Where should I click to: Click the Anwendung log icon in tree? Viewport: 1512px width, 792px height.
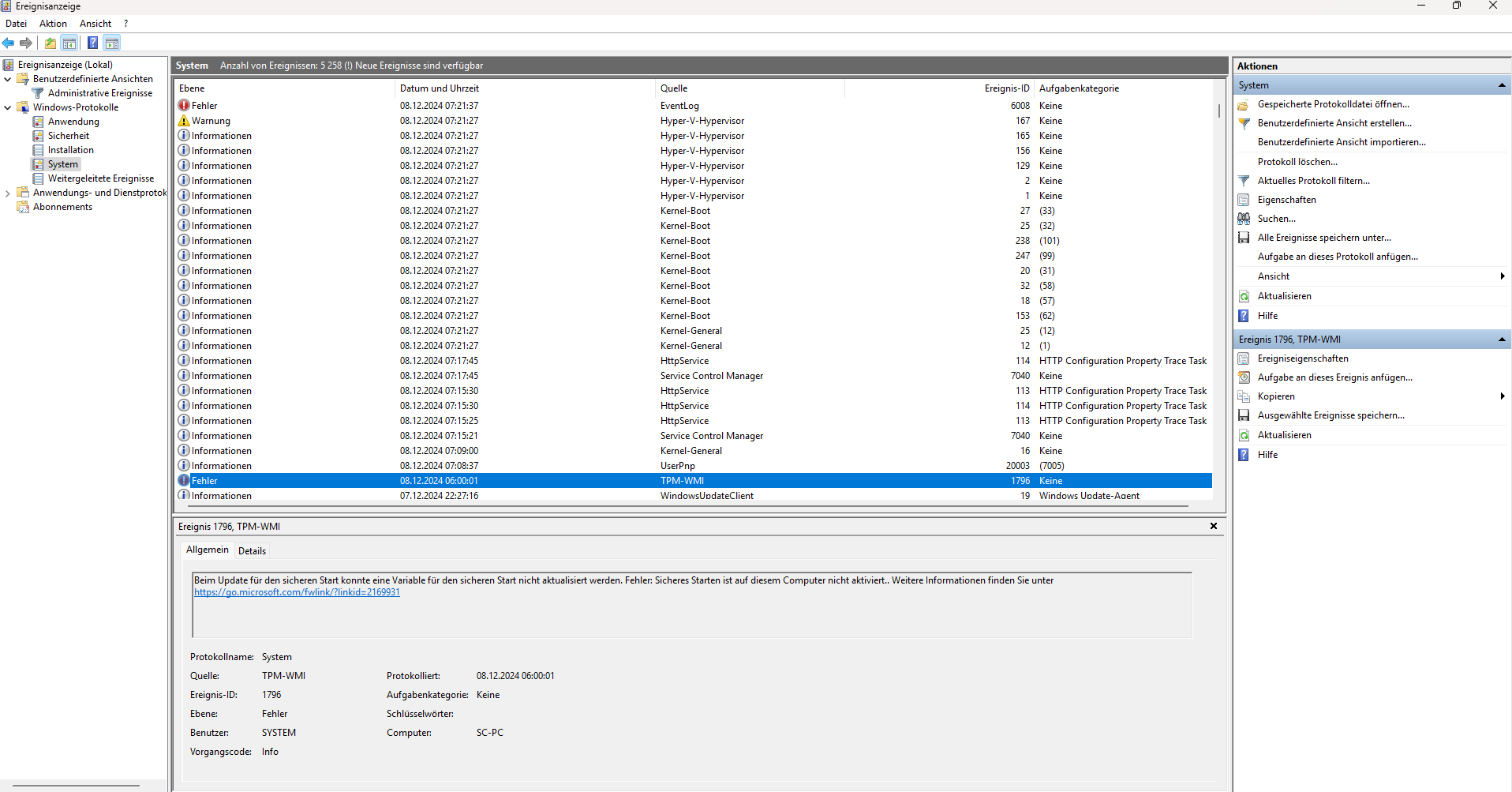(38, 122)
